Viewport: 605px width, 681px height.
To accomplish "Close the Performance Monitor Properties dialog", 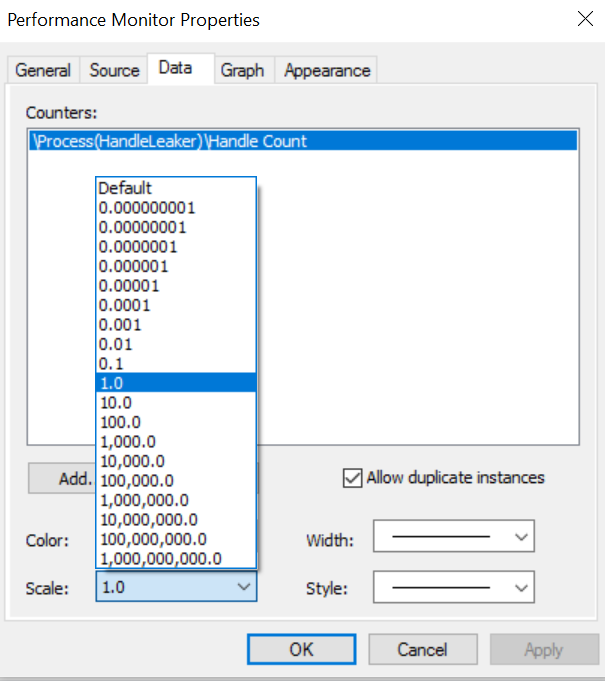I will 584,19.
